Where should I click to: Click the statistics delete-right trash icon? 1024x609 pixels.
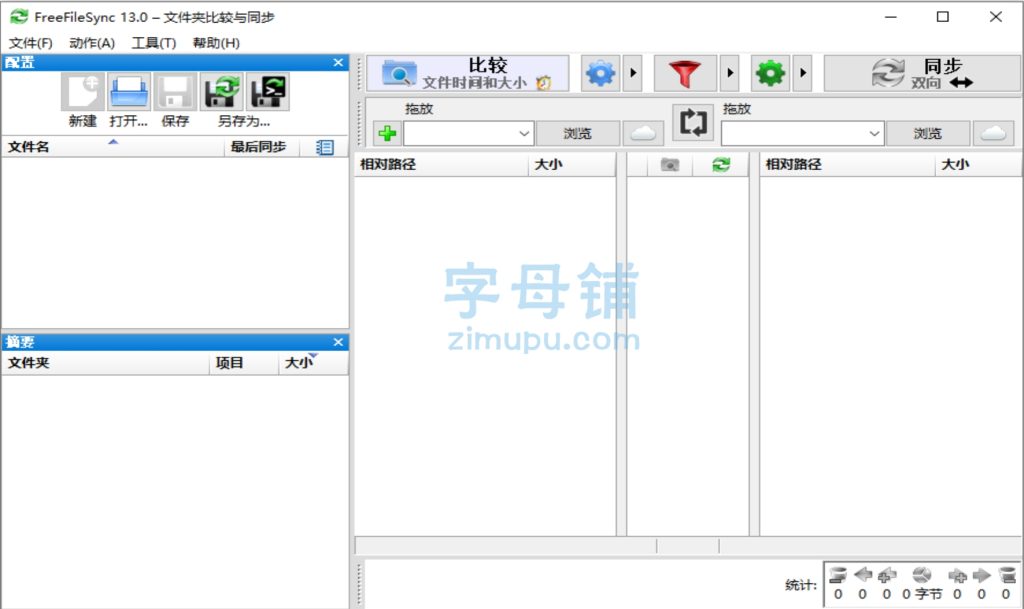(x=1007, y=575)
